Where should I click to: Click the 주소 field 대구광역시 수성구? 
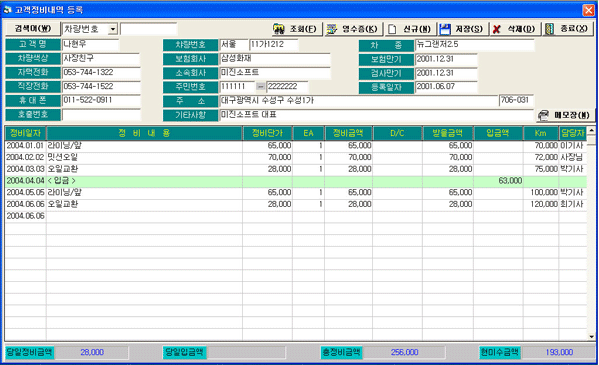pos(359,101)
